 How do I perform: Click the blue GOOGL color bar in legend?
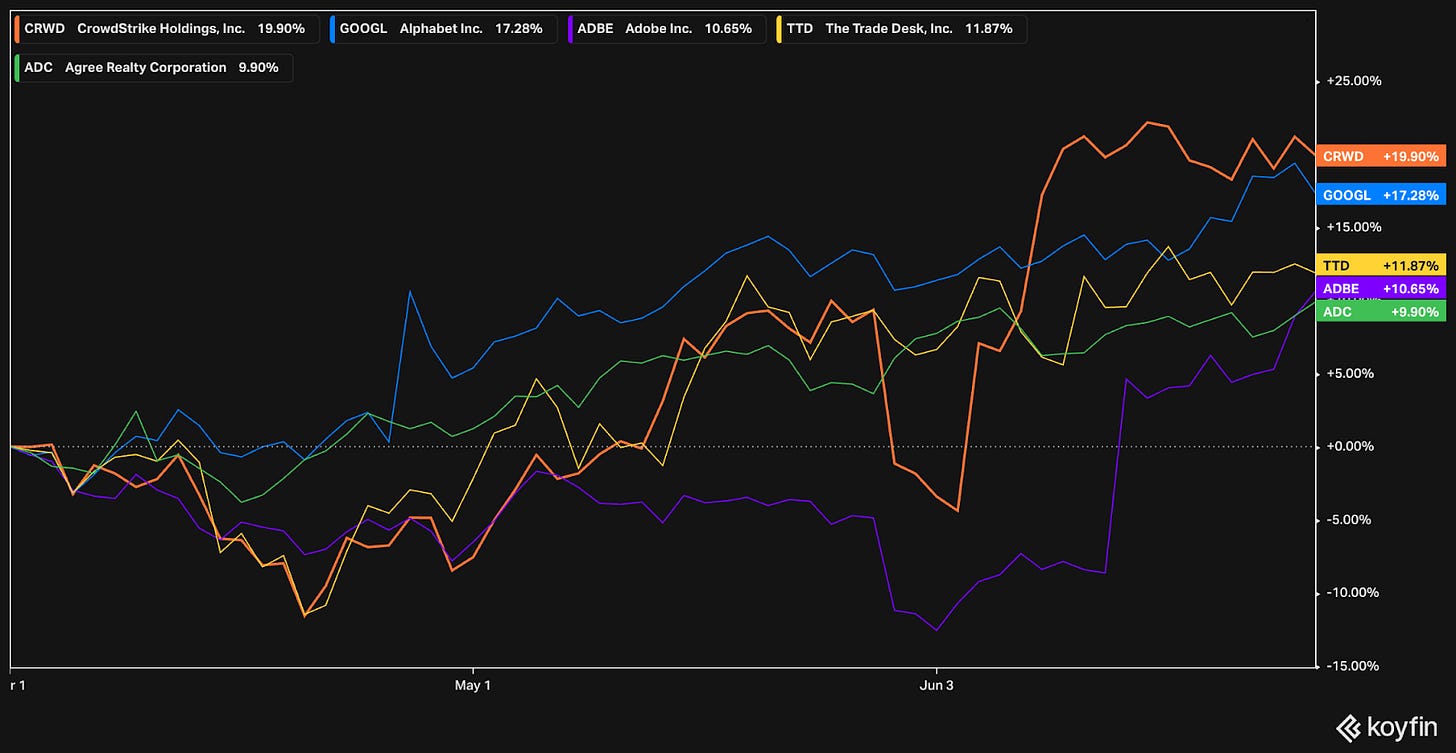click(x=333, y=29)
